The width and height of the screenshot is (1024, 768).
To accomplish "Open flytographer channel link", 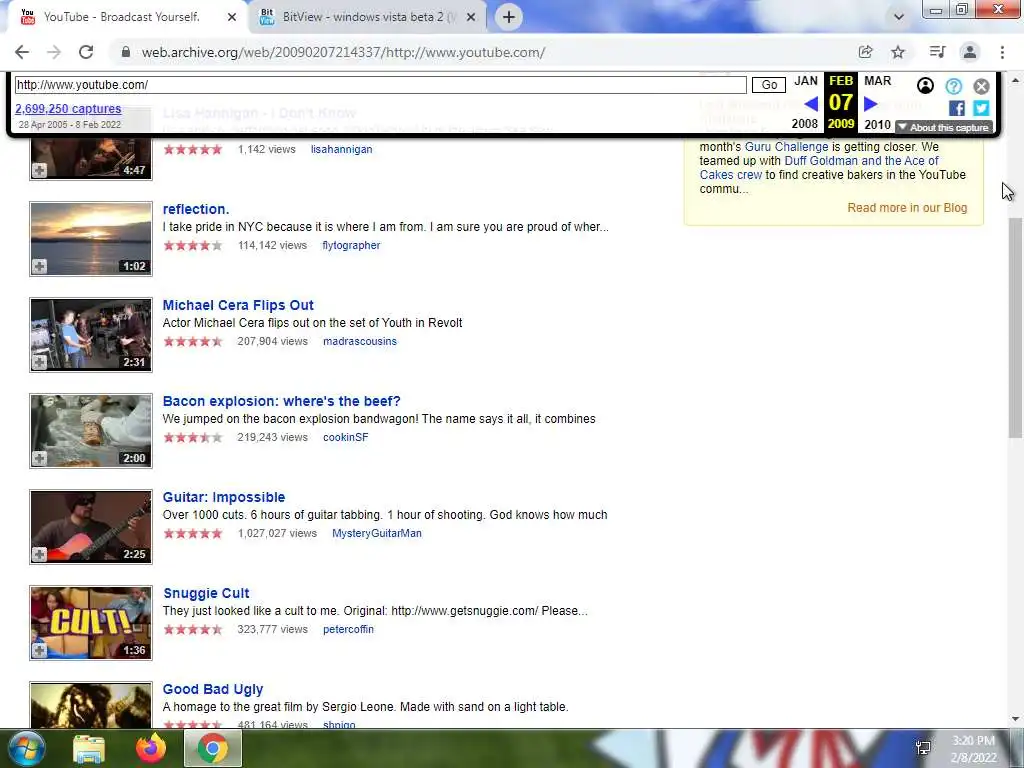I will click(351, 246).
